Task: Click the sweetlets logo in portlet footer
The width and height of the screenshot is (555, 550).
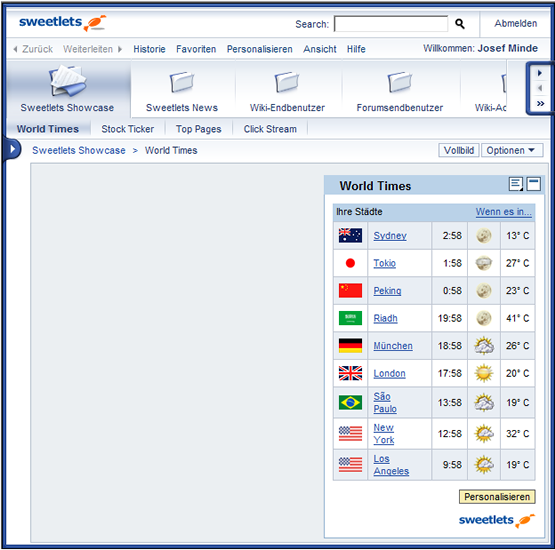Action: point(497,520)
